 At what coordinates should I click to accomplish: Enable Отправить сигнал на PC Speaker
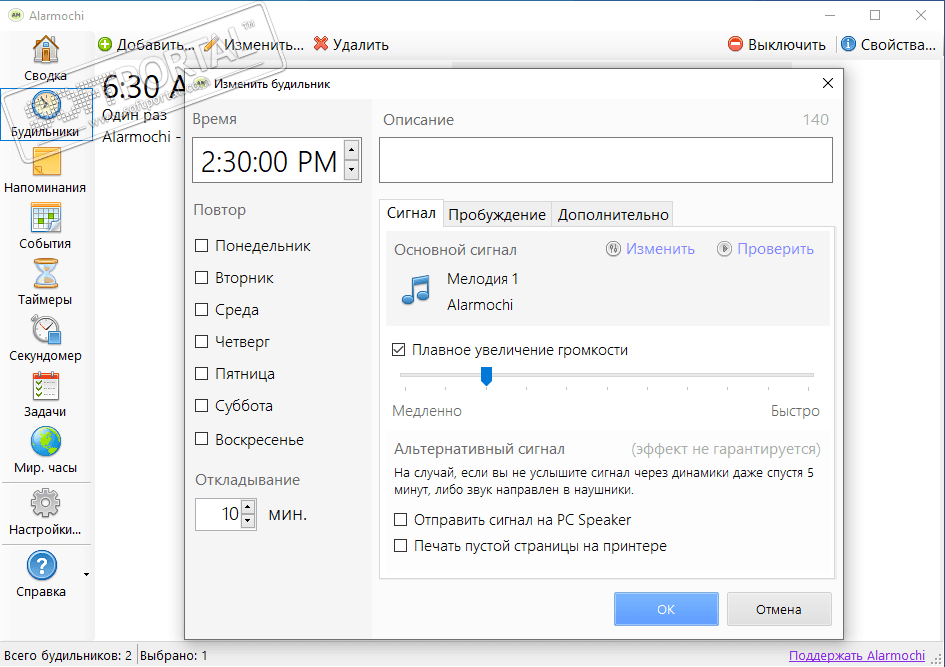point(401,520)
